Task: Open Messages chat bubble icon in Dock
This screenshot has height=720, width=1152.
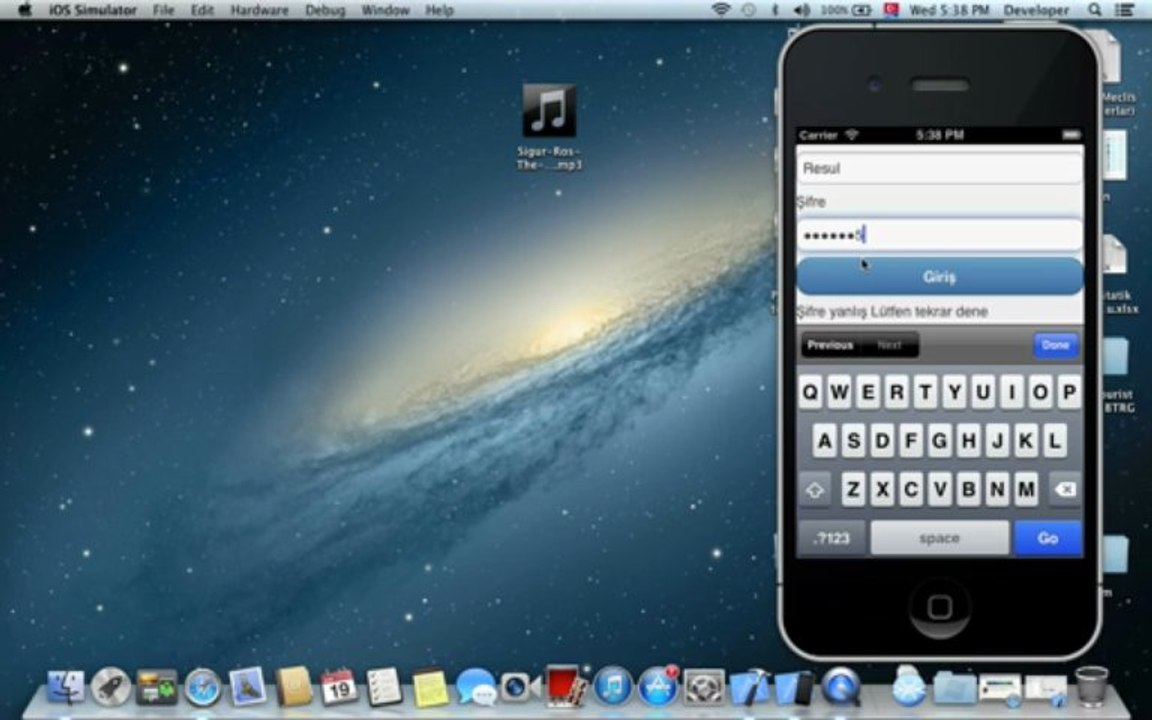Action: 475,688
